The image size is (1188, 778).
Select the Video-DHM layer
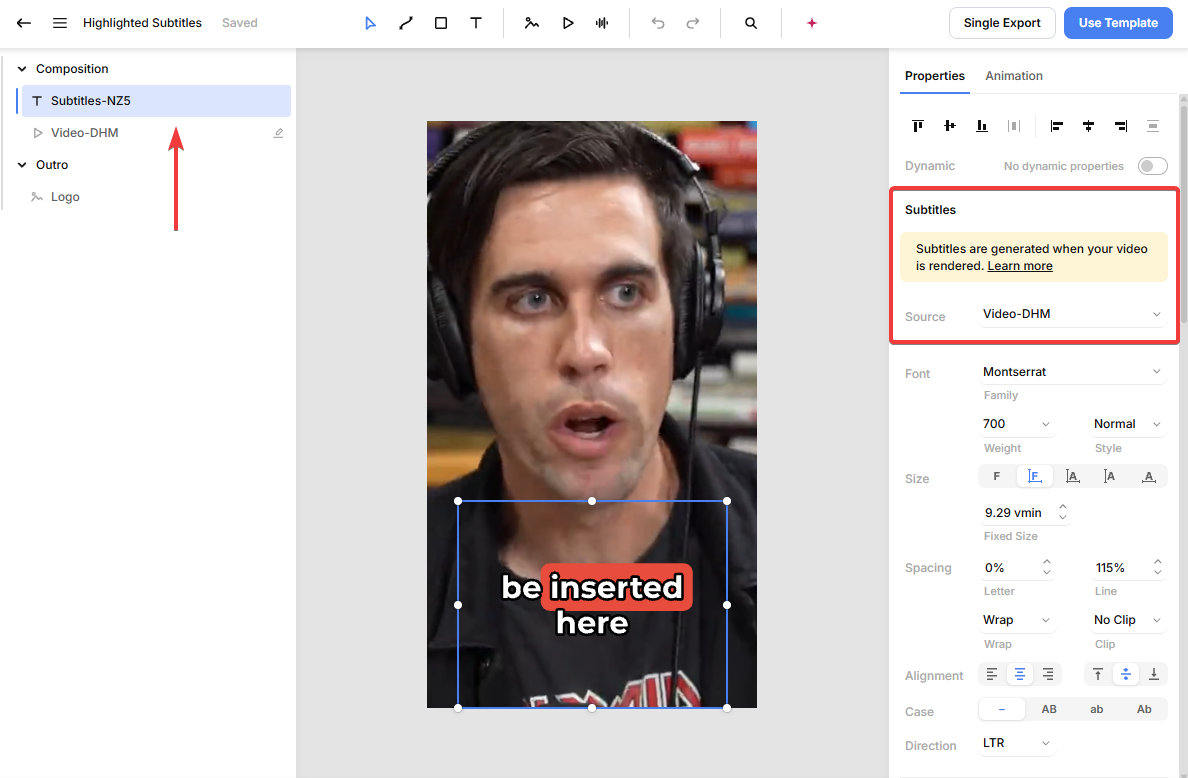click(156, 133)
